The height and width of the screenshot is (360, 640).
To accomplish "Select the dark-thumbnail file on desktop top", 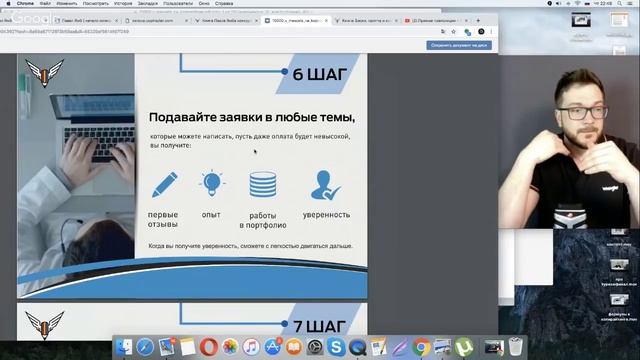I will 581,20.
